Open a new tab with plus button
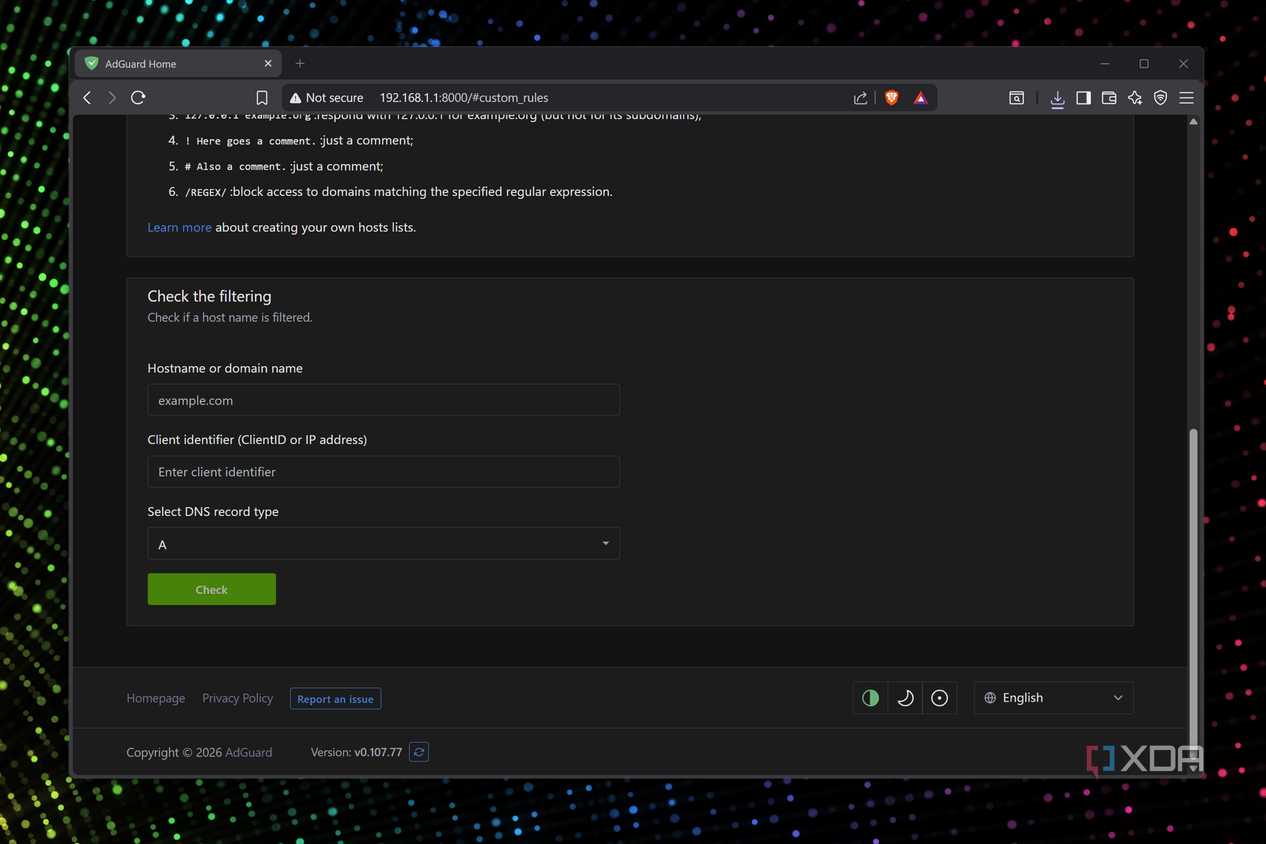This screenshot has height=844, width=1266. pyautogui.click(x=300, y=63)
